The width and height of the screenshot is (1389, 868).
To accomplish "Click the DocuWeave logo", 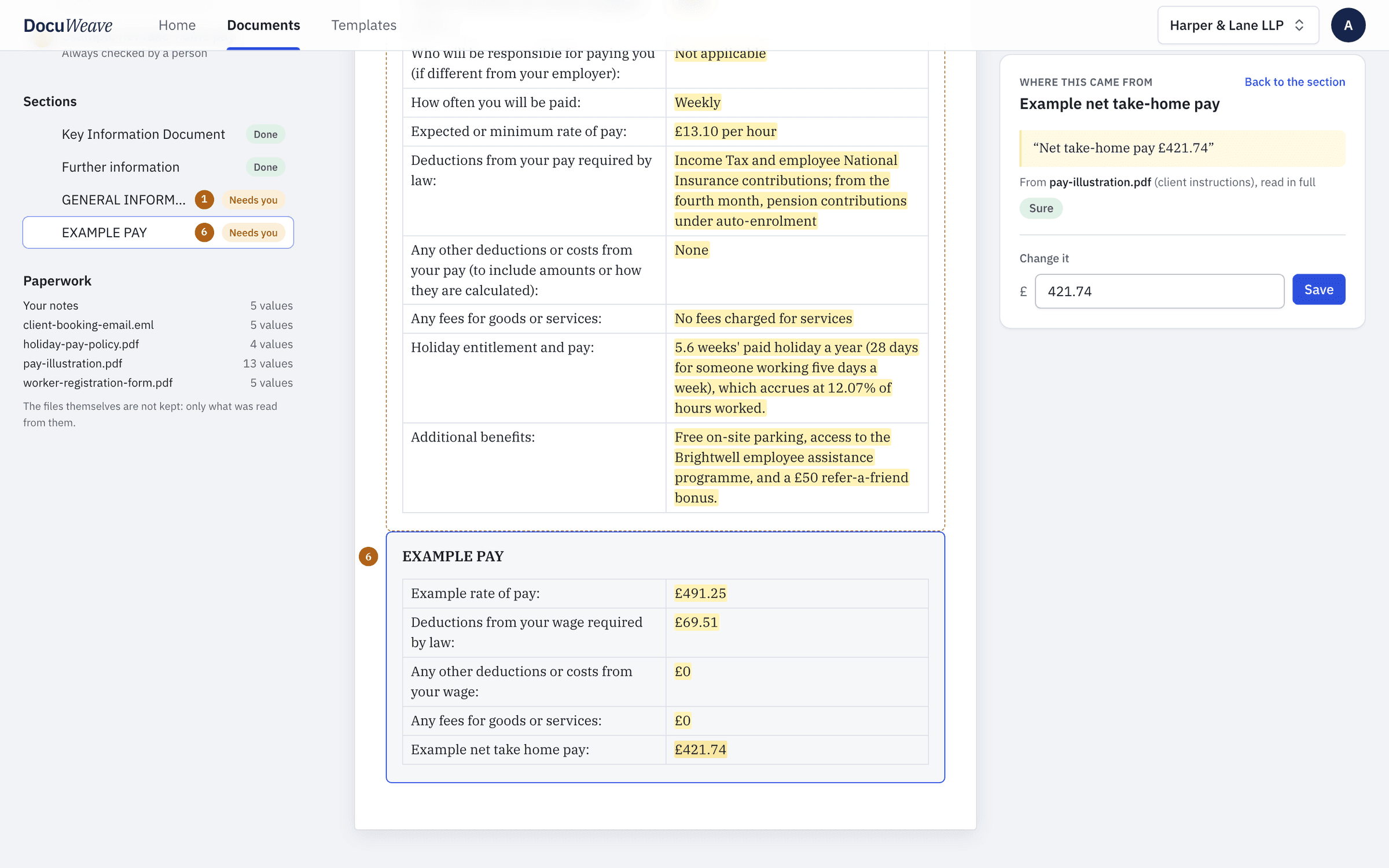I will 68,25.
